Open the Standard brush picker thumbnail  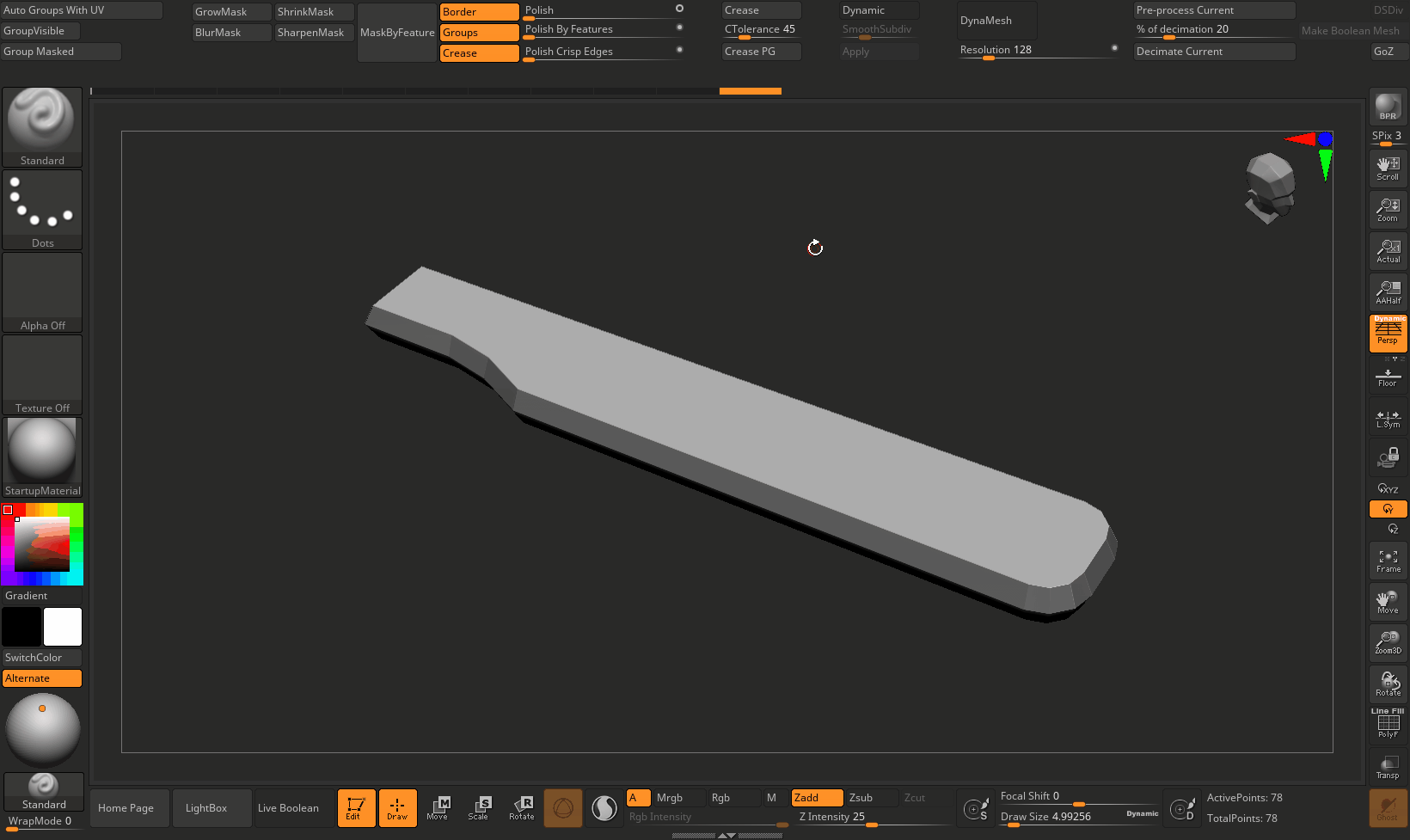[42, 126]
